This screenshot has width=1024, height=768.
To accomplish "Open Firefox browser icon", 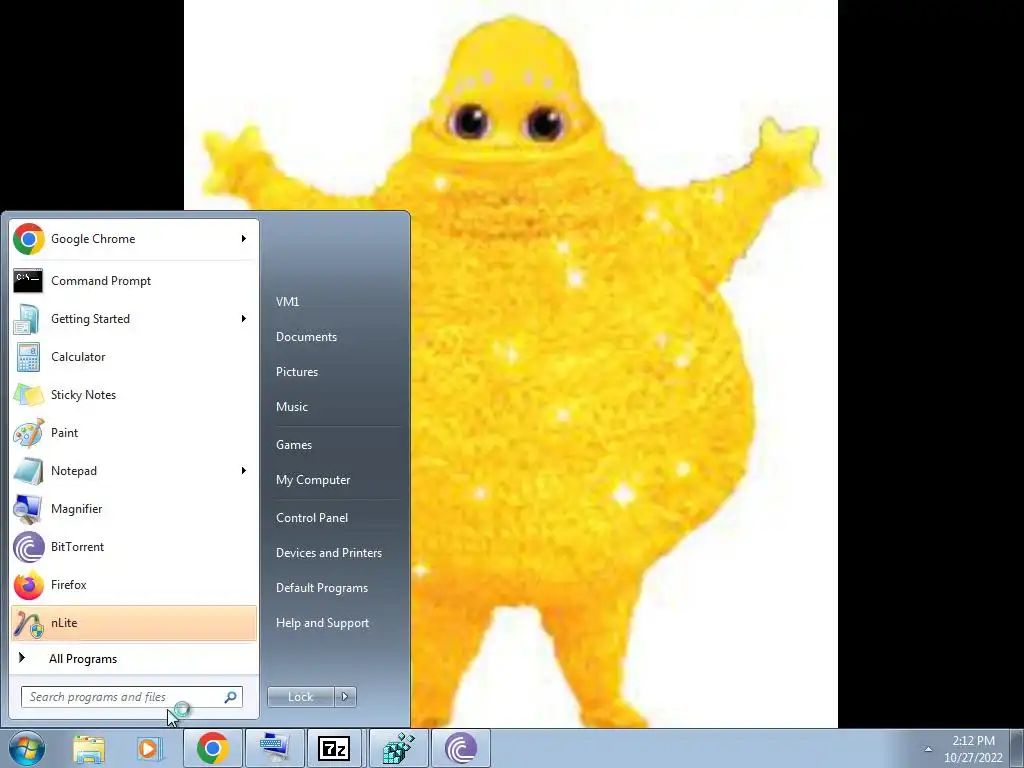I will tap(28, 584).
